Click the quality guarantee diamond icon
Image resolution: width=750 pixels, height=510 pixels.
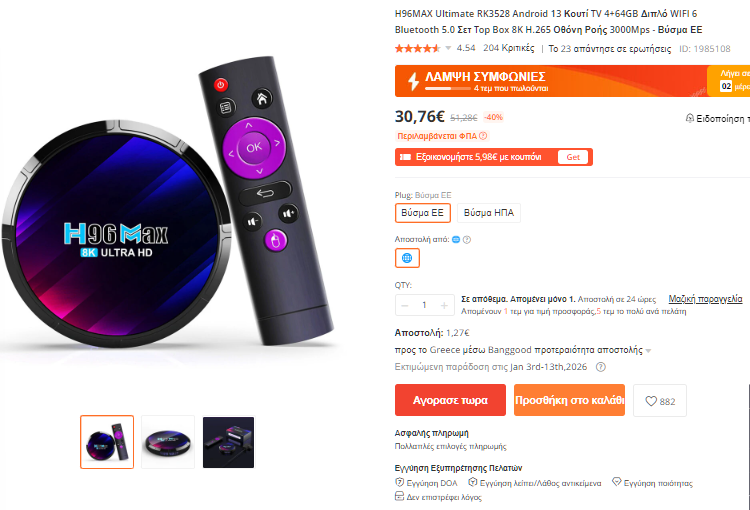point(617,482)
